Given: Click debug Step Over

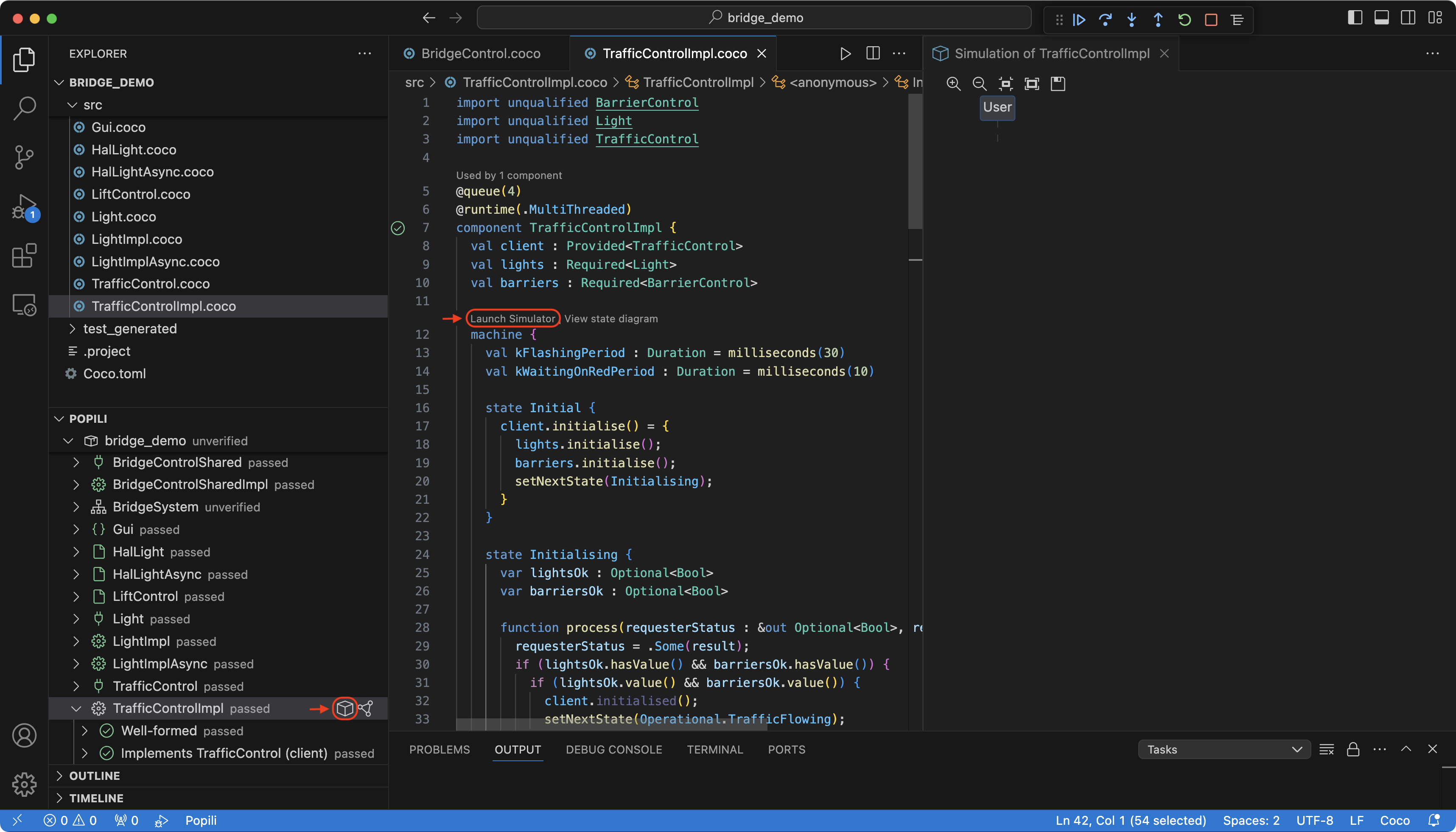Looking at the screenshot, I should click(x=1105, y=20).
